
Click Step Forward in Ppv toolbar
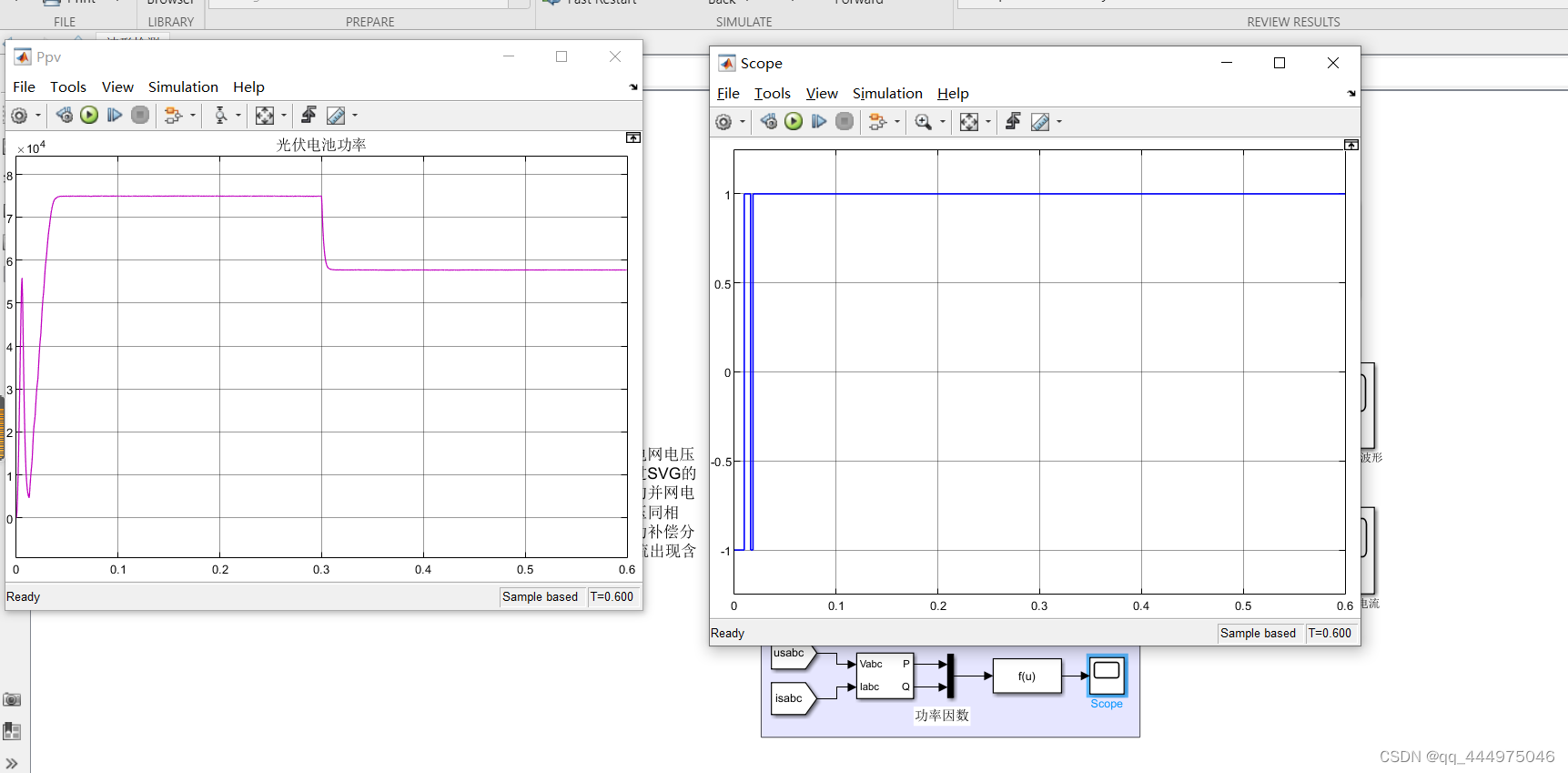pyautogui.click(x=115, y=115)
